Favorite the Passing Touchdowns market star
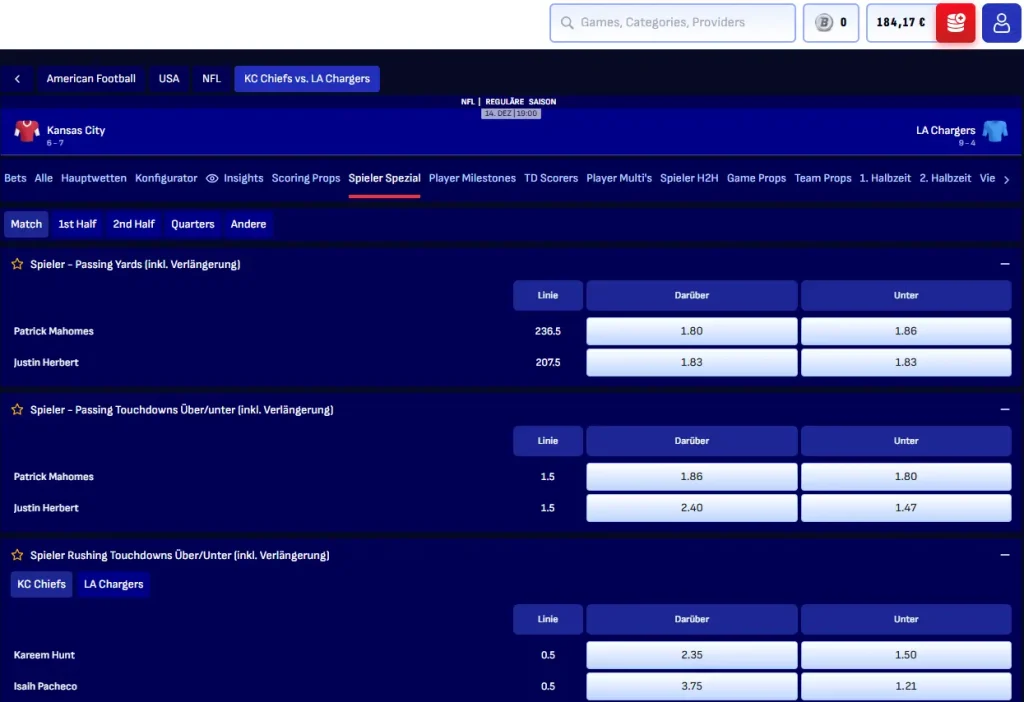Screen dimensions: 1024x702 [17, 410]
